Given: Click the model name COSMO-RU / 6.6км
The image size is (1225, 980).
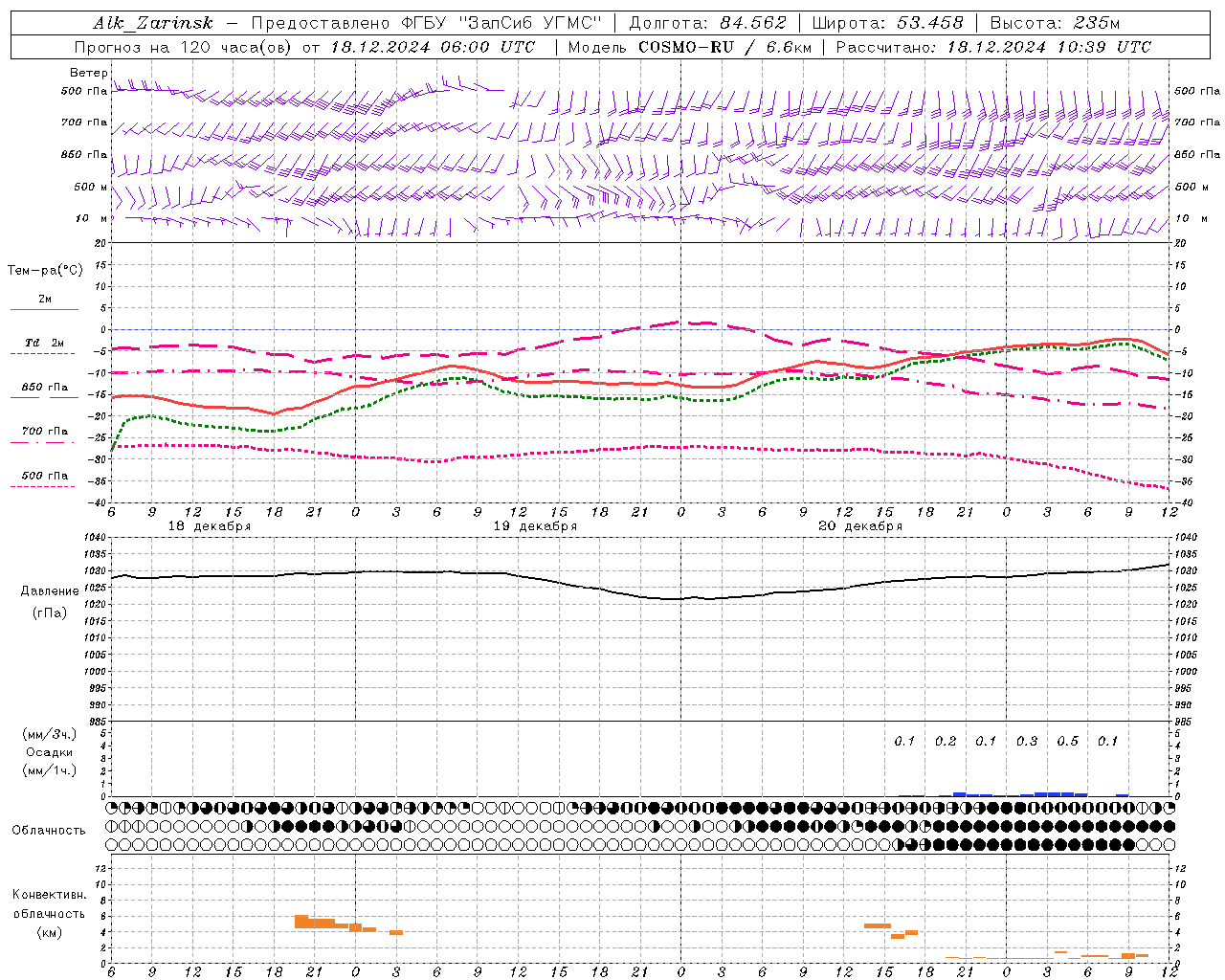Looking at the screenshot, I should (724, 47).
